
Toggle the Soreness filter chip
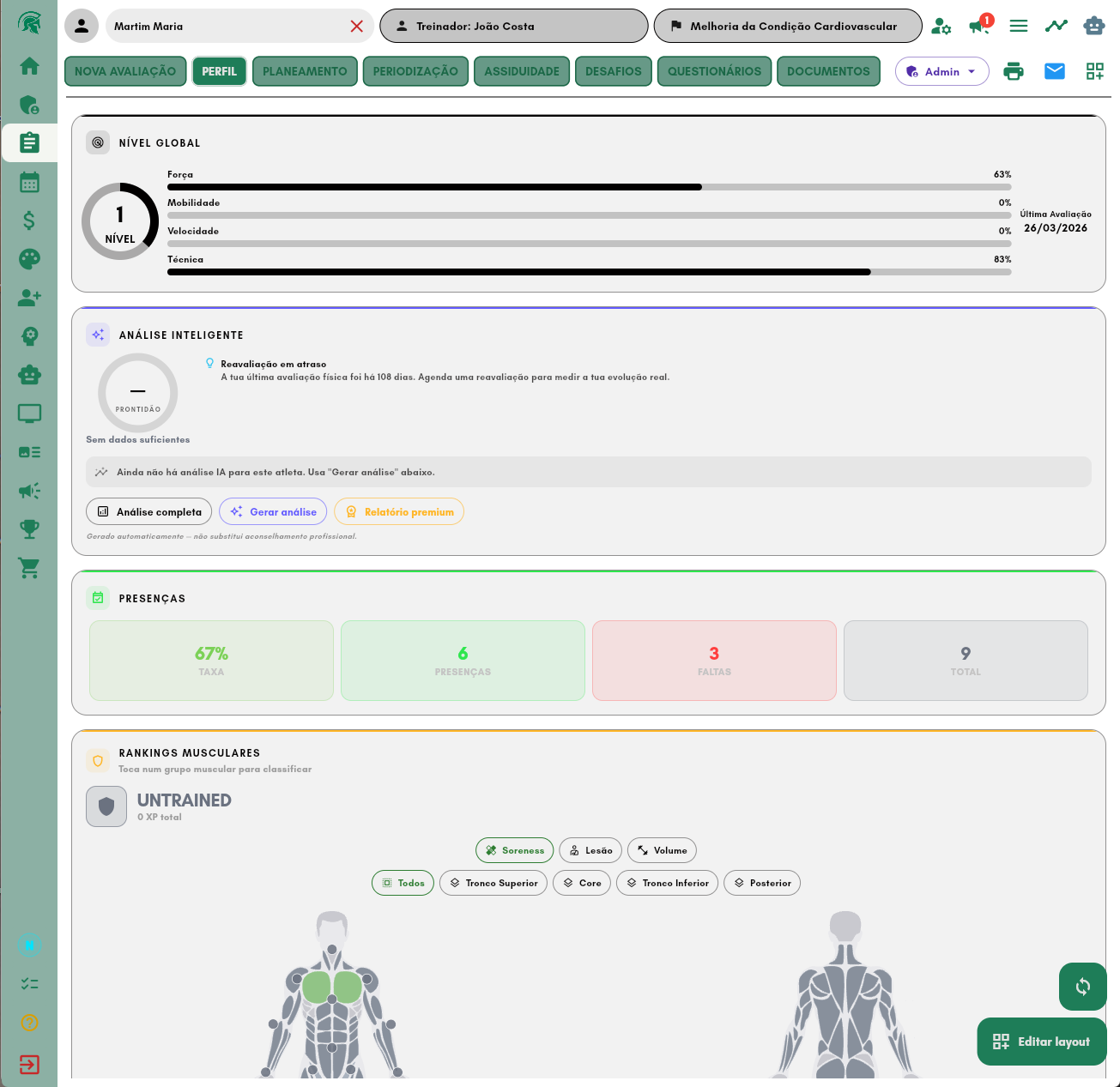515,850
